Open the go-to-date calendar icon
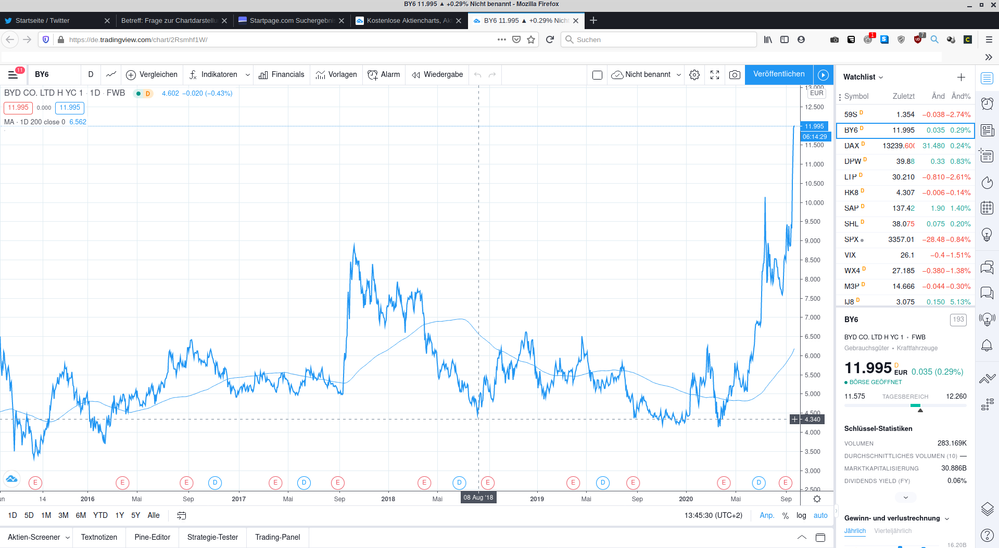Screen dimensions: 999x548 (182, 516)
